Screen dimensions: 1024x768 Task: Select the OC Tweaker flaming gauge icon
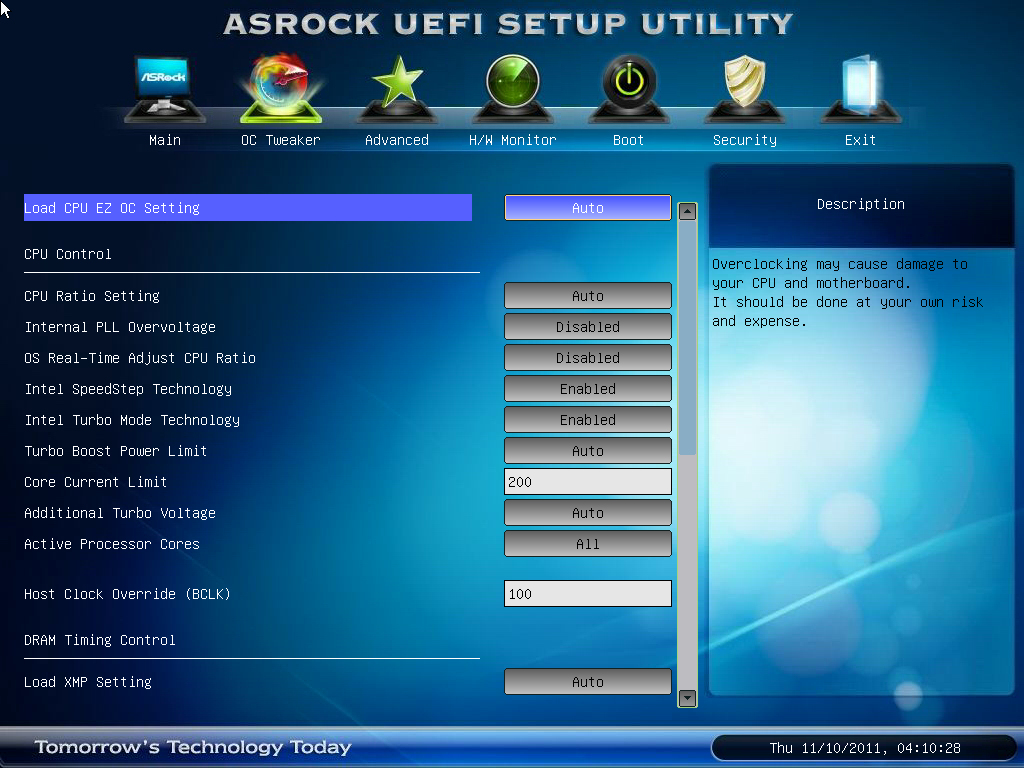coord(281,88)
